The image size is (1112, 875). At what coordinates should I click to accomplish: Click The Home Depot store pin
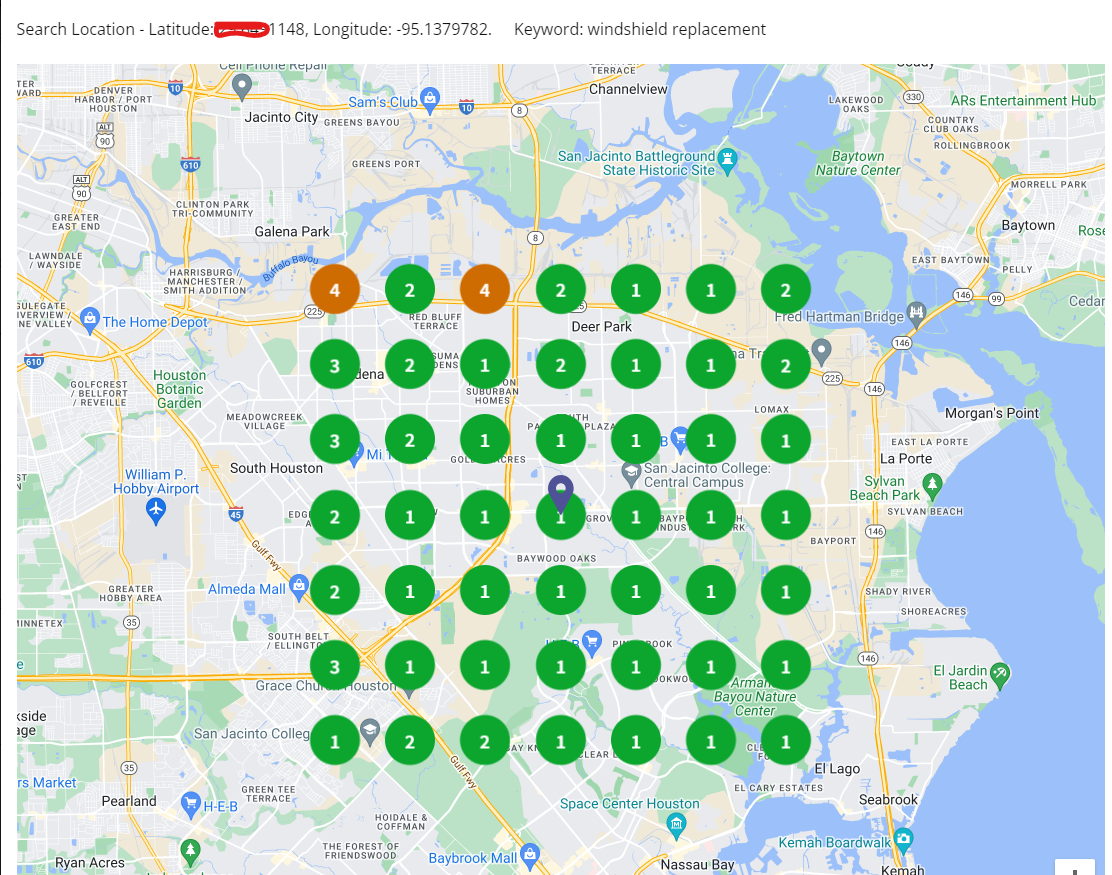click(x=92, y=321)
